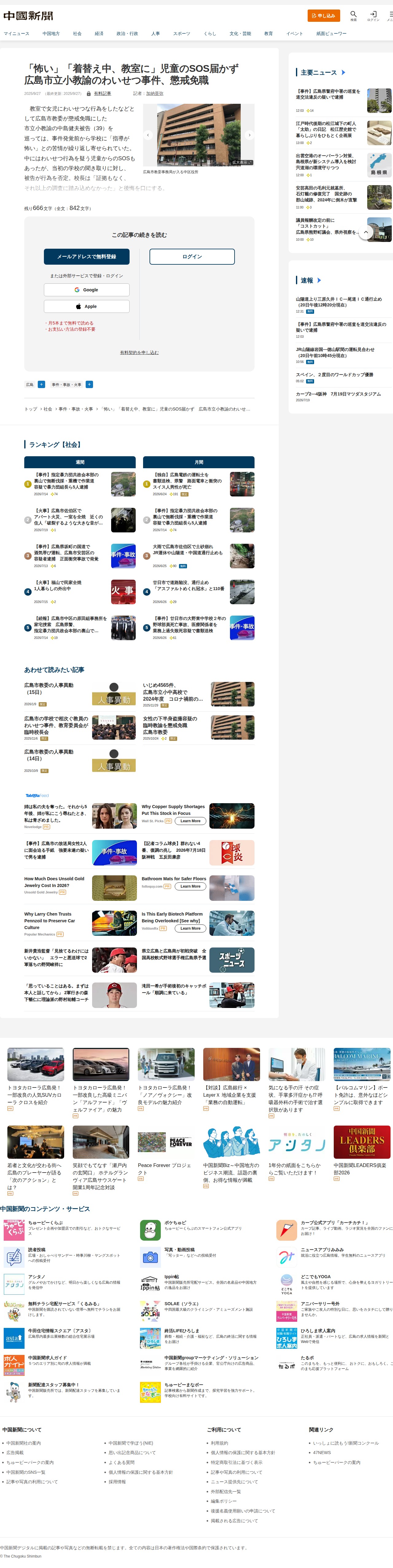Open the アシタノ service icon

pos(14,1284)
